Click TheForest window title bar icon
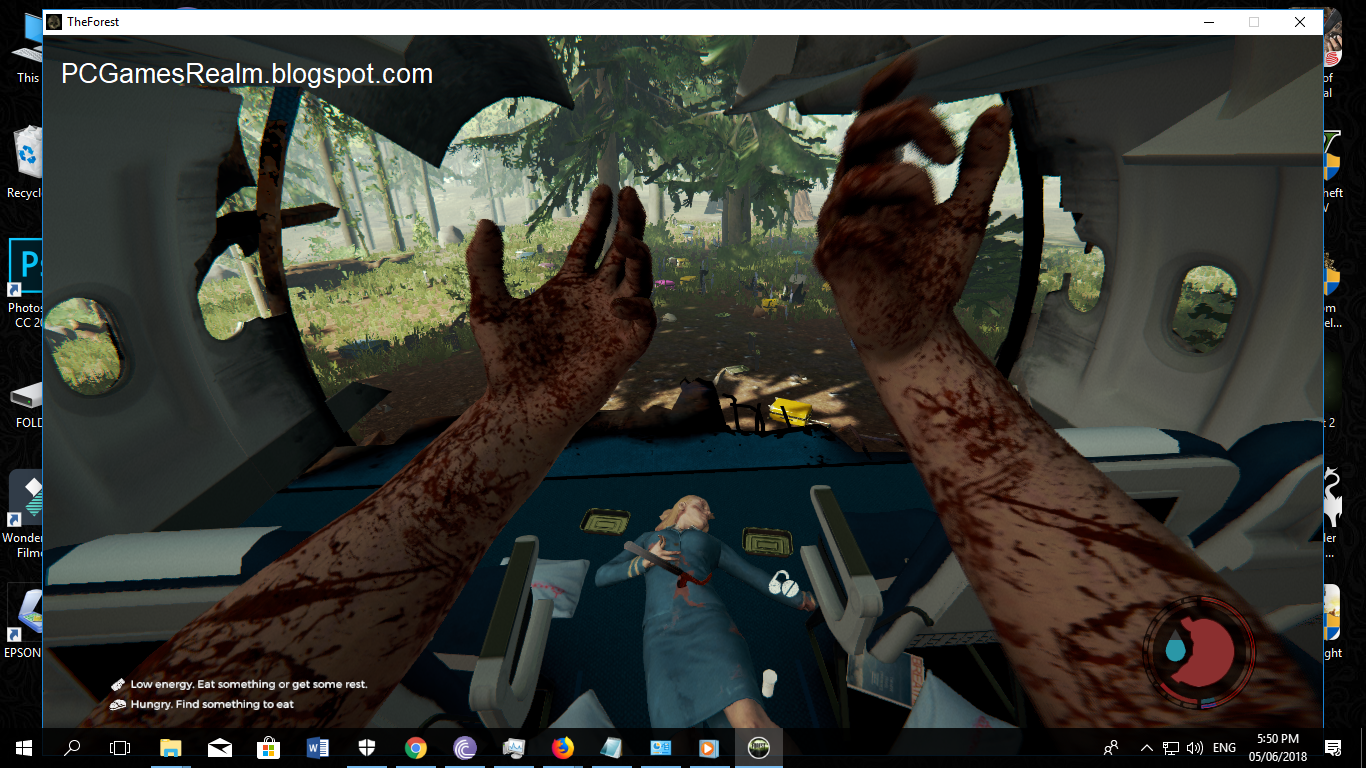This screenshot has width=1366, height=768. pyautogui.click(x=54, y=22)
